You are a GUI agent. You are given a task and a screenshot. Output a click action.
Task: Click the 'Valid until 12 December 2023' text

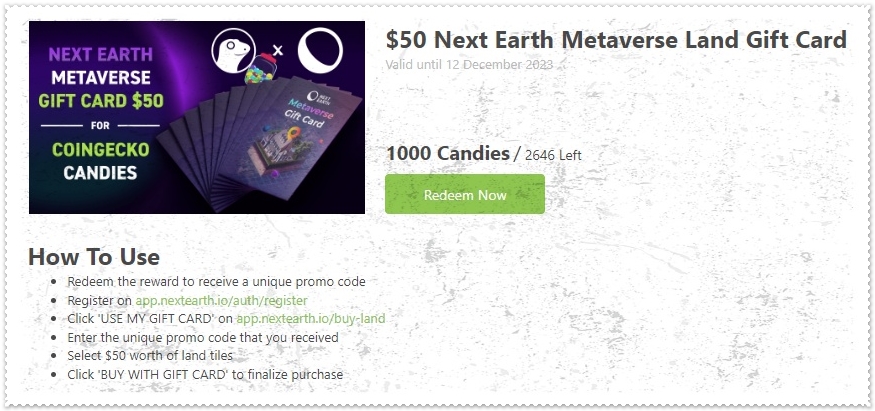click(469, 65)
